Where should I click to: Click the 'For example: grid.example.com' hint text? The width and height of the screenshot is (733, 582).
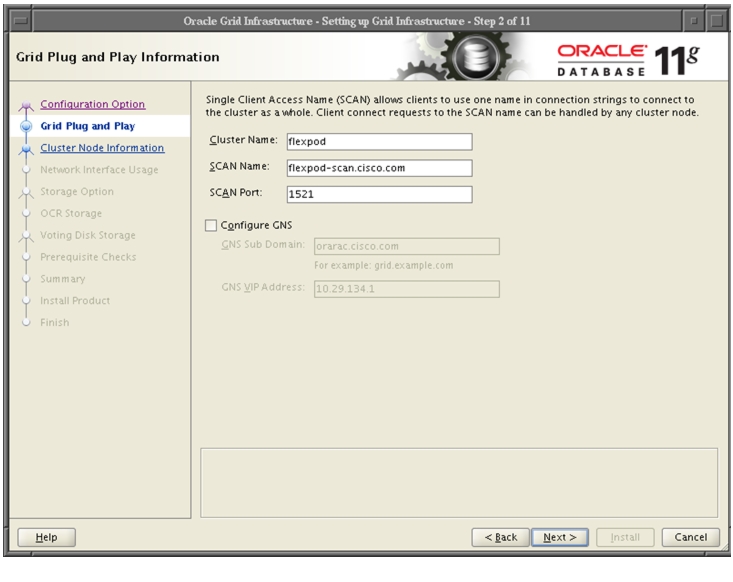coord(383,266)
